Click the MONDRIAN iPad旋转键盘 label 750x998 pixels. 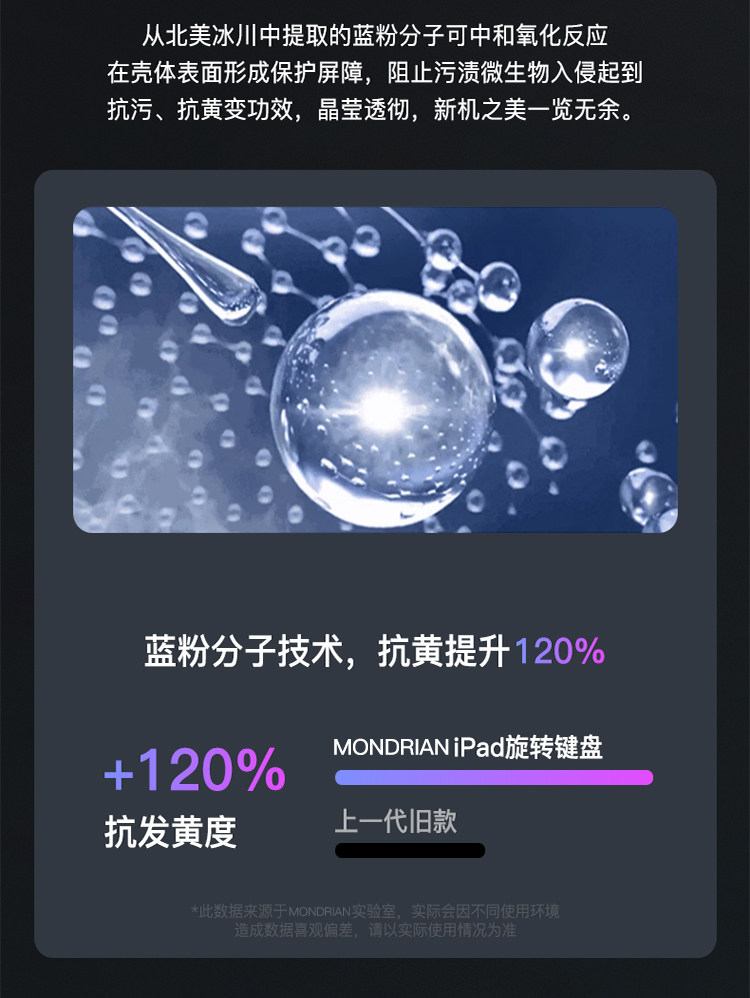[x=468, y=747]
